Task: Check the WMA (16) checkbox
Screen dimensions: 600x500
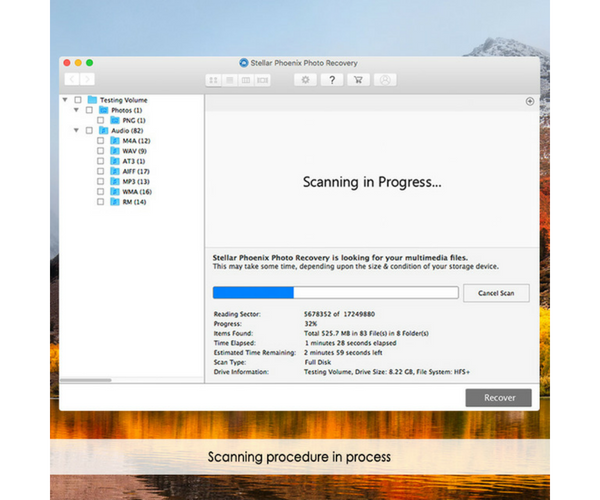Action: pos(100,191)
